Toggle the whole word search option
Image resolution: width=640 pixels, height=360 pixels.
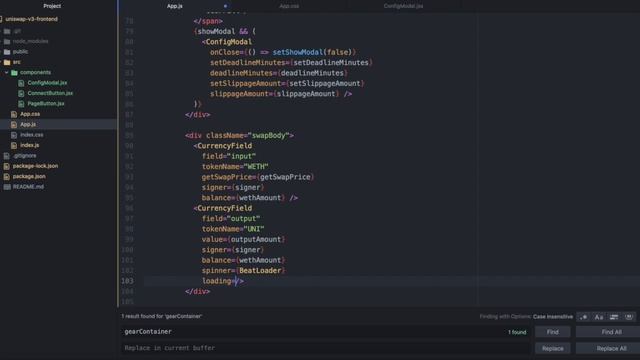(629, 317)
